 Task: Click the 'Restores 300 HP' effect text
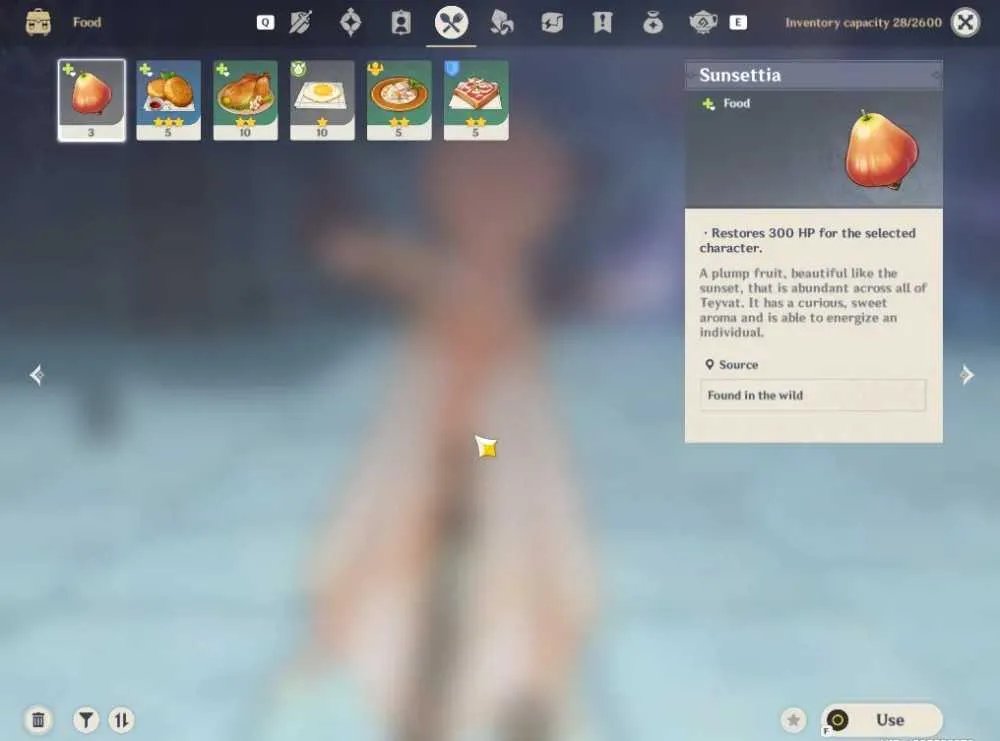point(807,240)
